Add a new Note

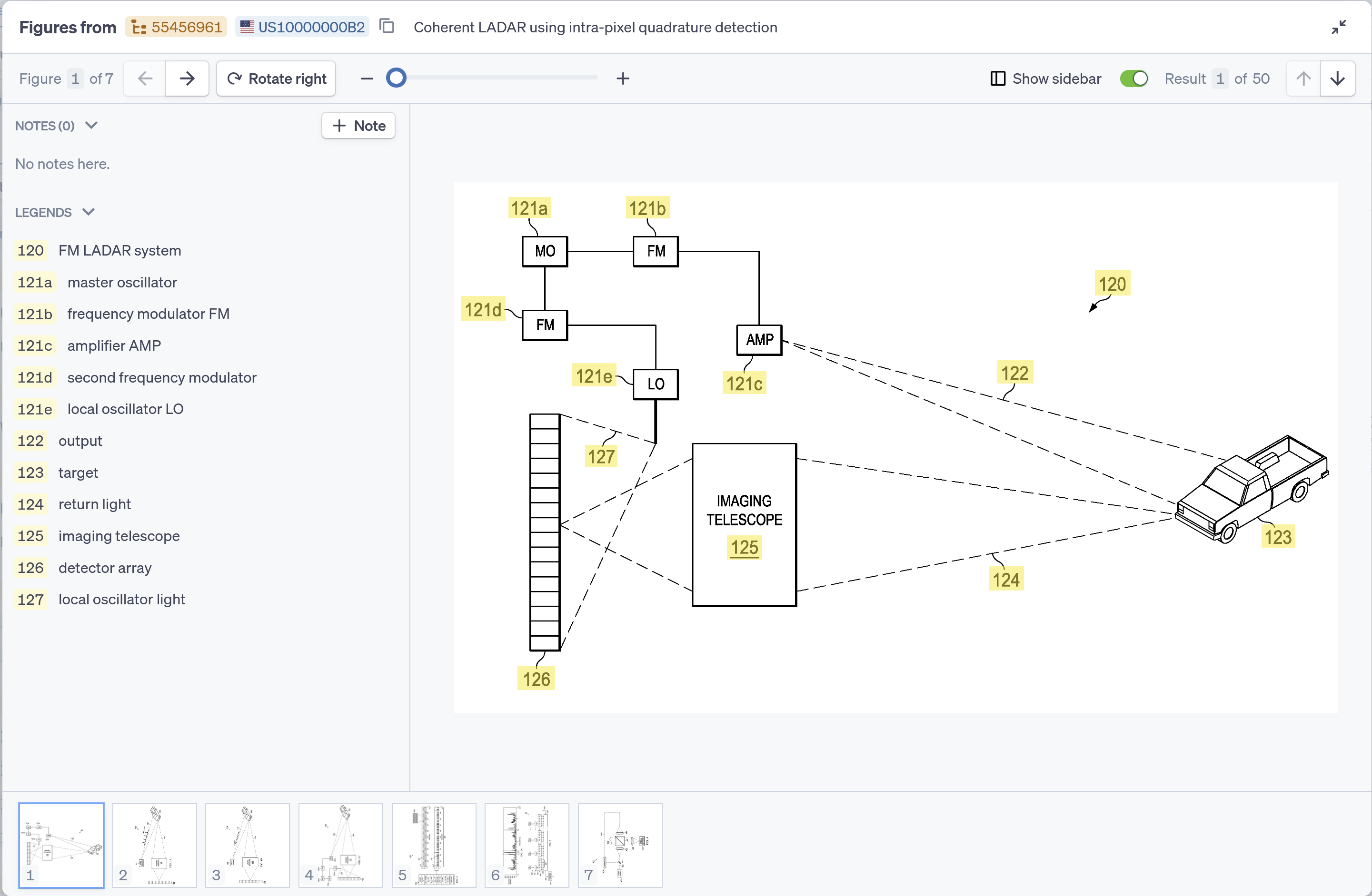pos(358,126)
